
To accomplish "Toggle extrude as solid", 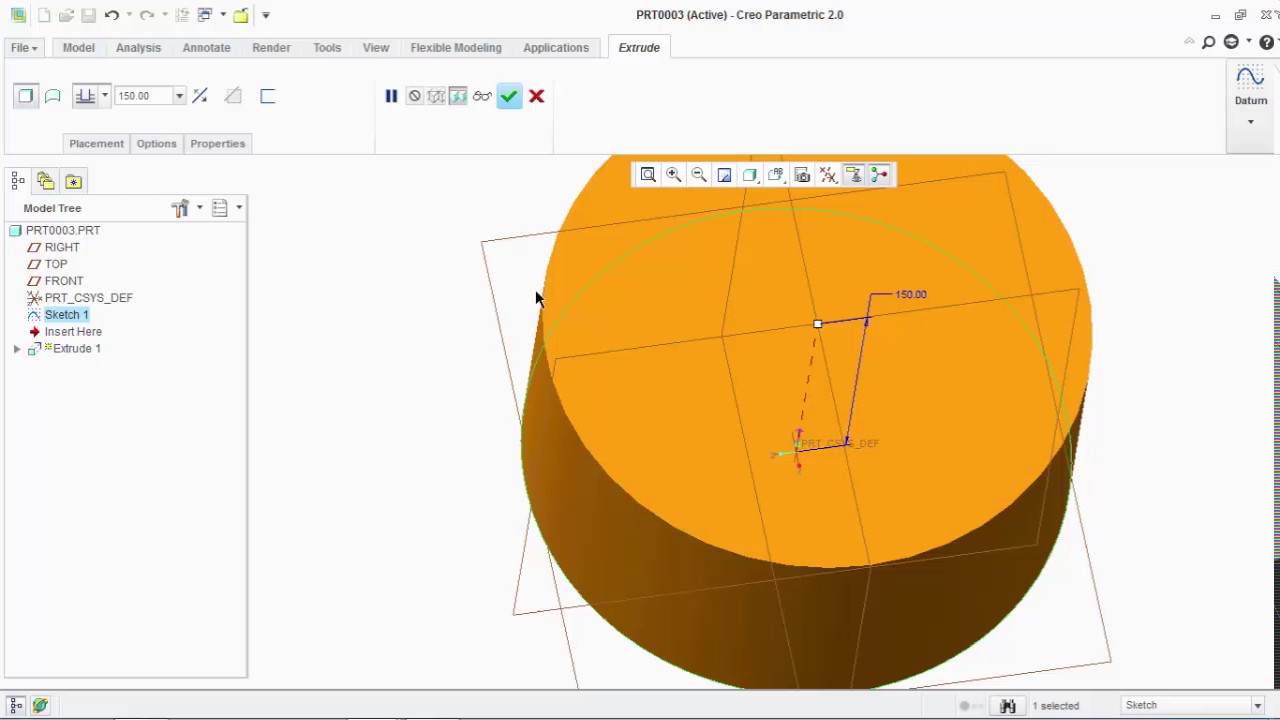I will click(x=26, y=95).
